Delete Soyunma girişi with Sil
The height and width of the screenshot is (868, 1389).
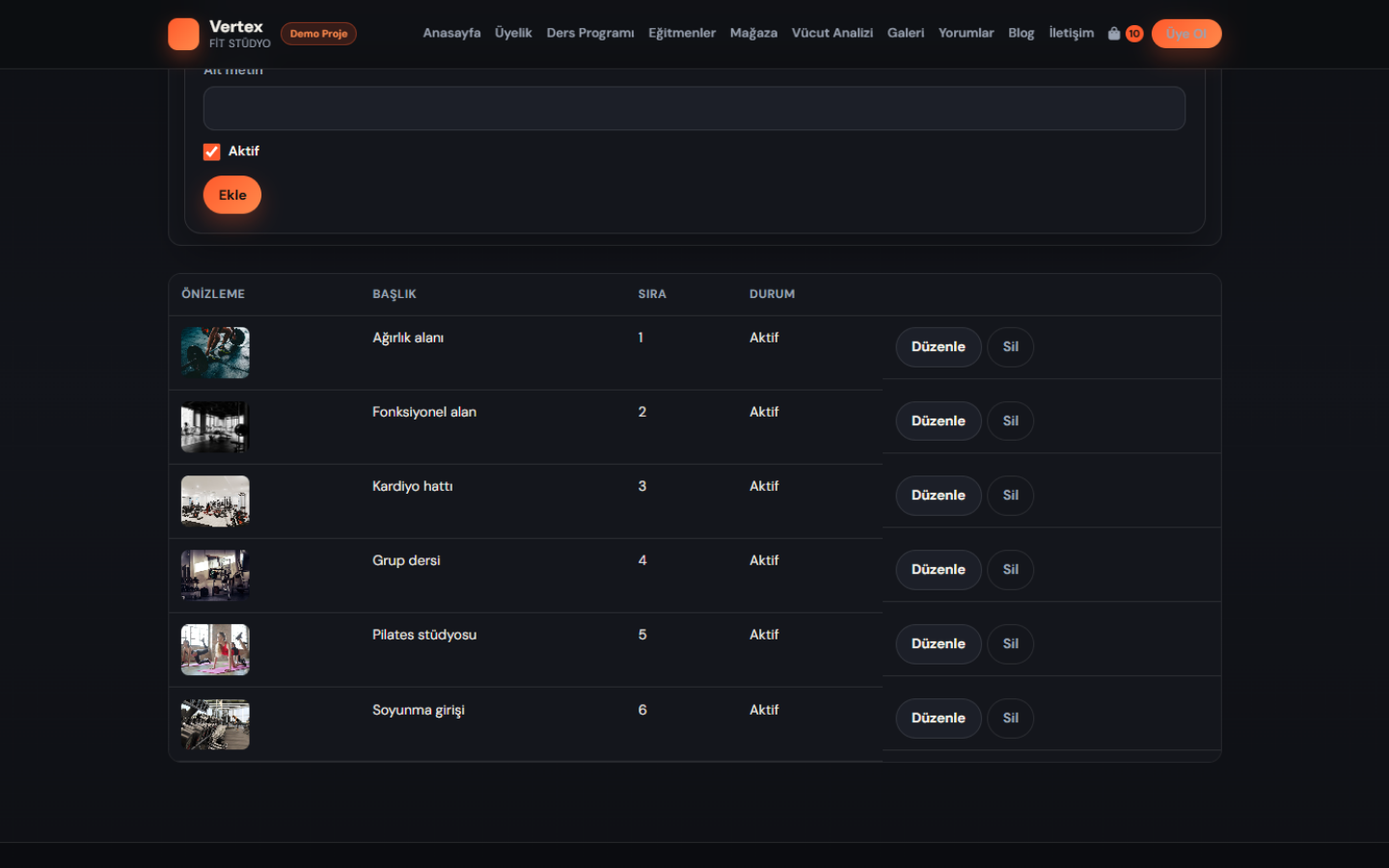[1011, 719]
